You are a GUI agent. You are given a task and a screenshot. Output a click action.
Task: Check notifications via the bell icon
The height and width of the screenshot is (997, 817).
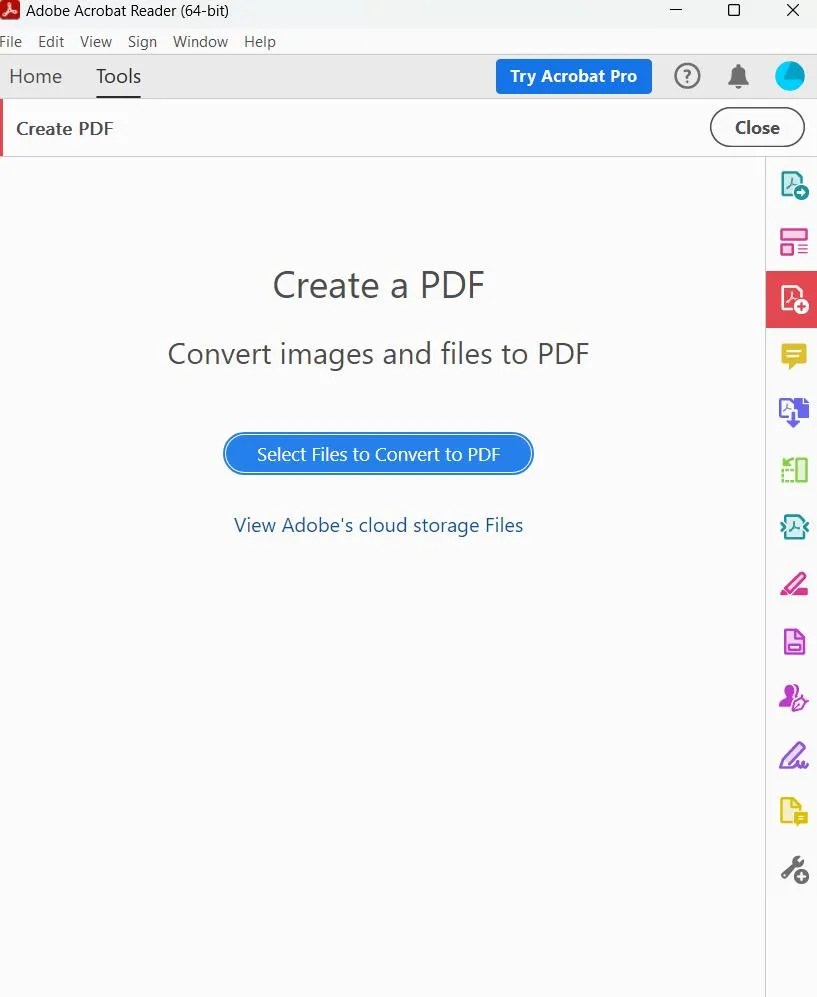pyautogui.click(x=738, y=76)
